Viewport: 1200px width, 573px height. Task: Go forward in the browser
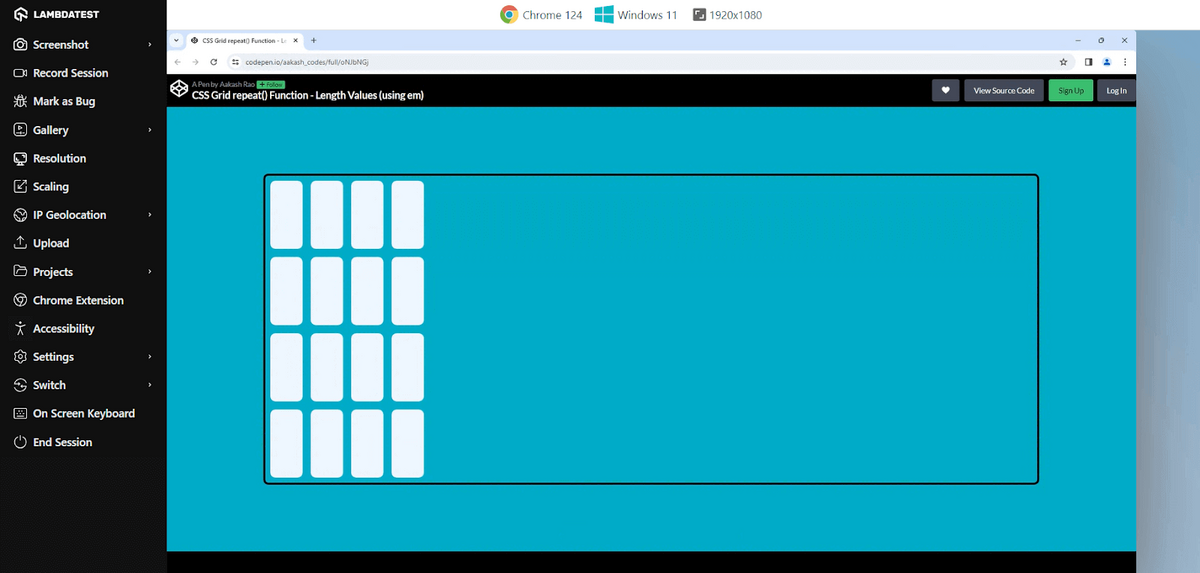pos(195,62)
